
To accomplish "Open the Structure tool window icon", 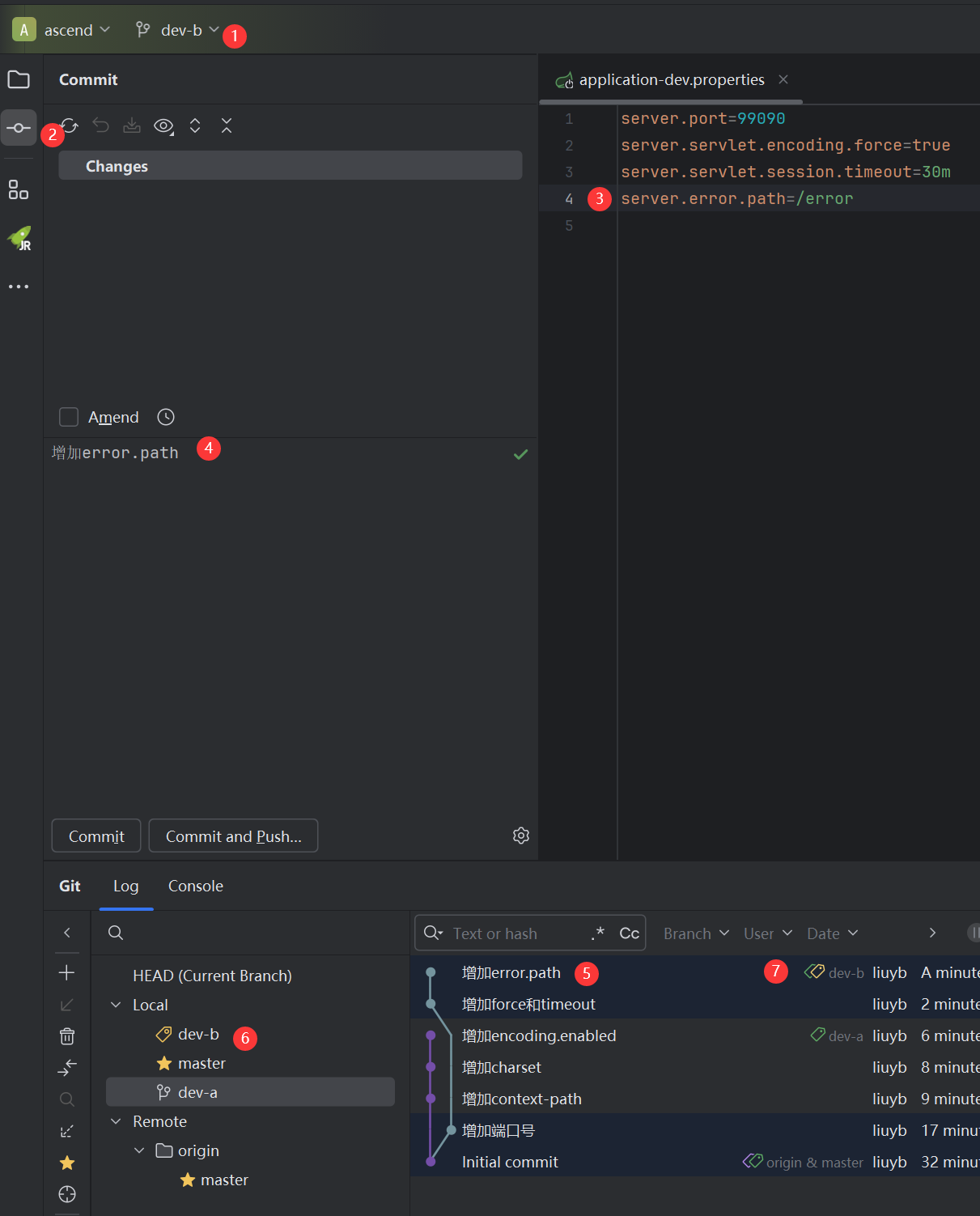I will (x=19, y=189).
